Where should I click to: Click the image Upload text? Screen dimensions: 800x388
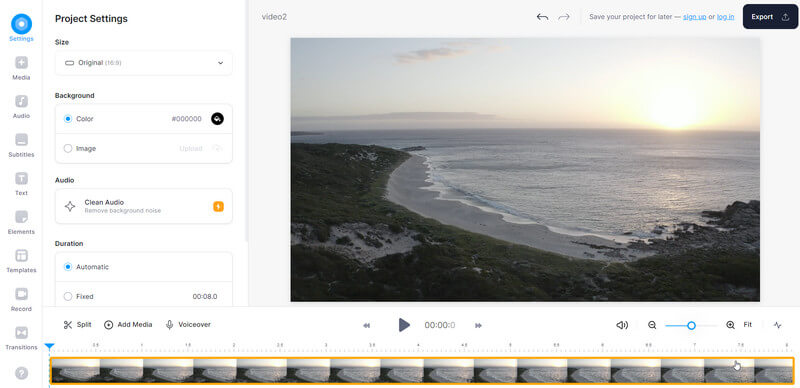[x=191, y=149]
